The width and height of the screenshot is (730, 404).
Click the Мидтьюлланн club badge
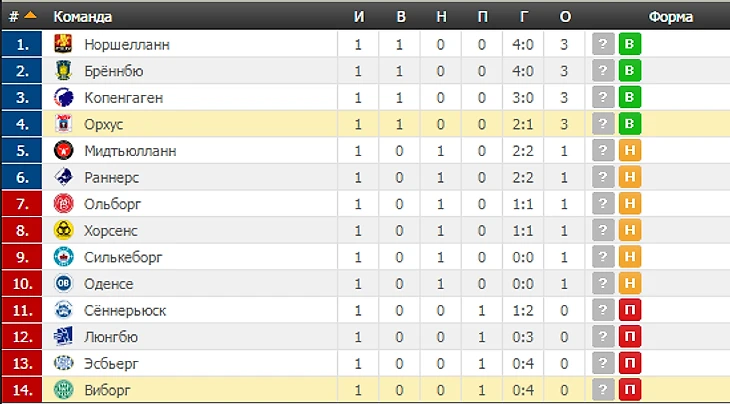click(x=63, y=150)
